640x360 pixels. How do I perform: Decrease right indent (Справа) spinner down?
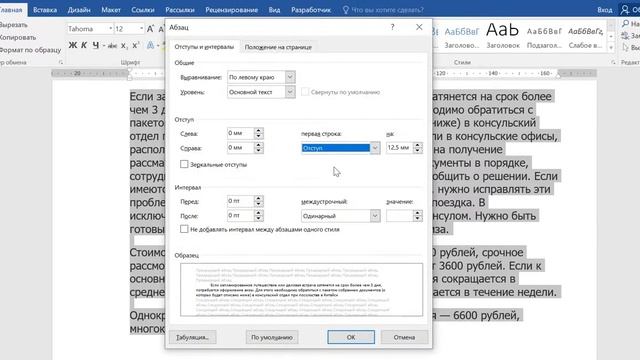(x=258, y=151)
